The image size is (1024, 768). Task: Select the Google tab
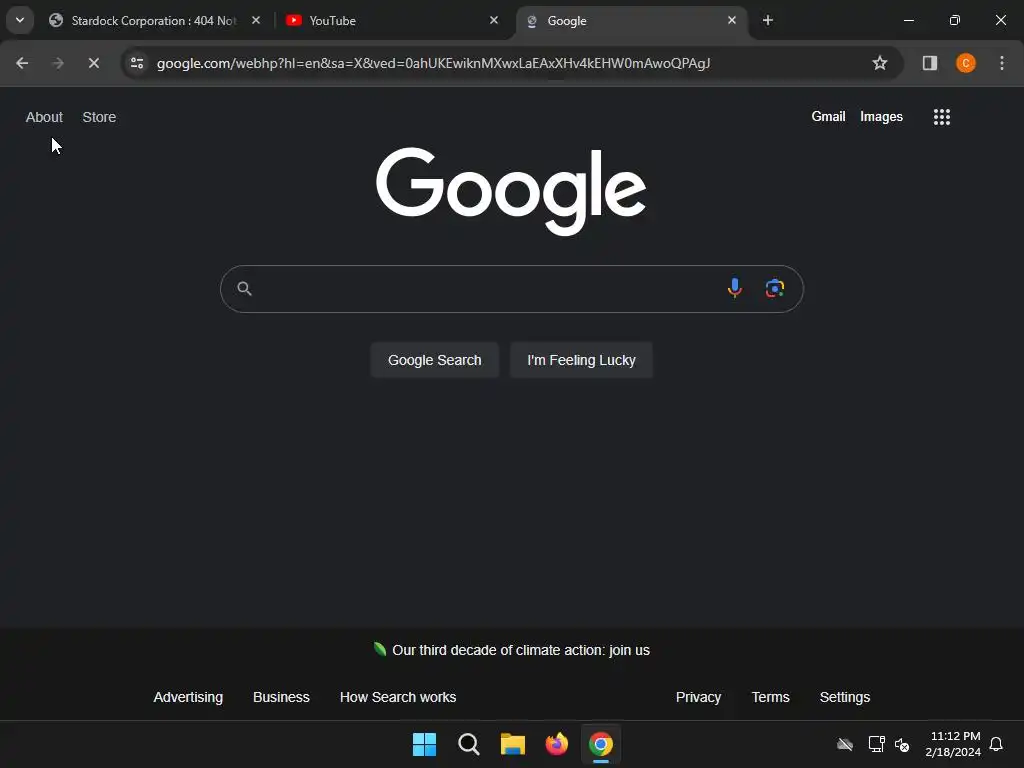pyautogui.click(x=631, y=20)
